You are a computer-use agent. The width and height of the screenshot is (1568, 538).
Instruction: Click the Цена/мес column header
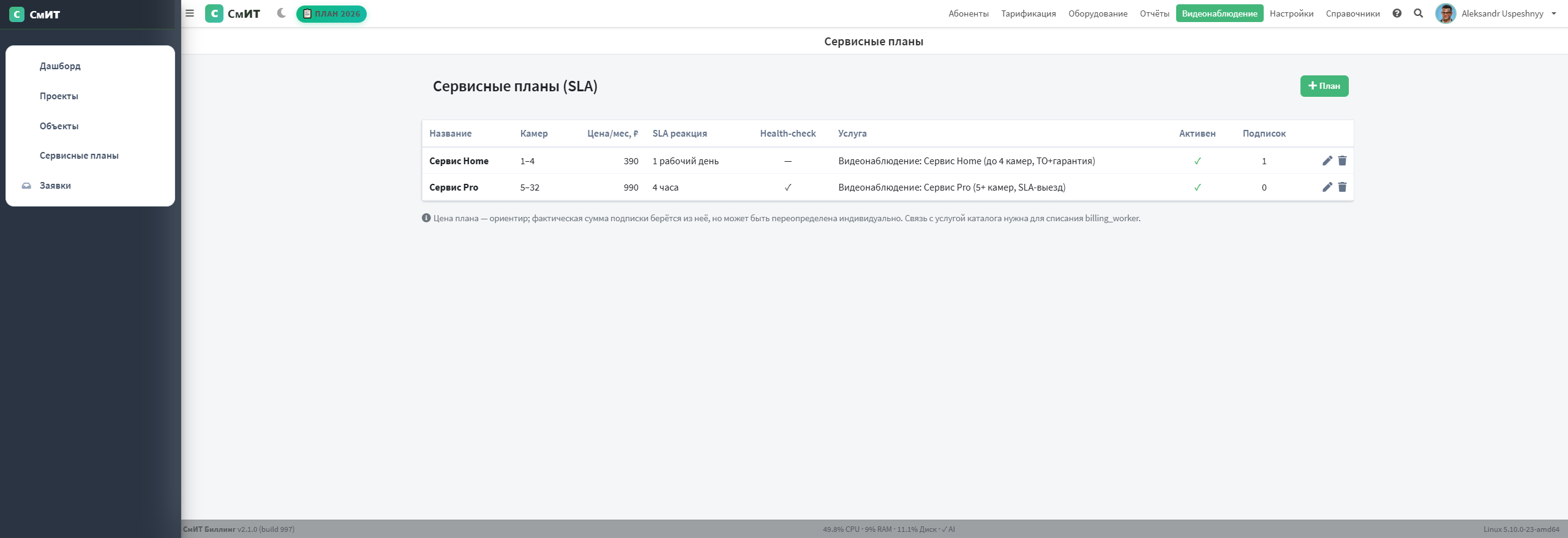(612, 134)
